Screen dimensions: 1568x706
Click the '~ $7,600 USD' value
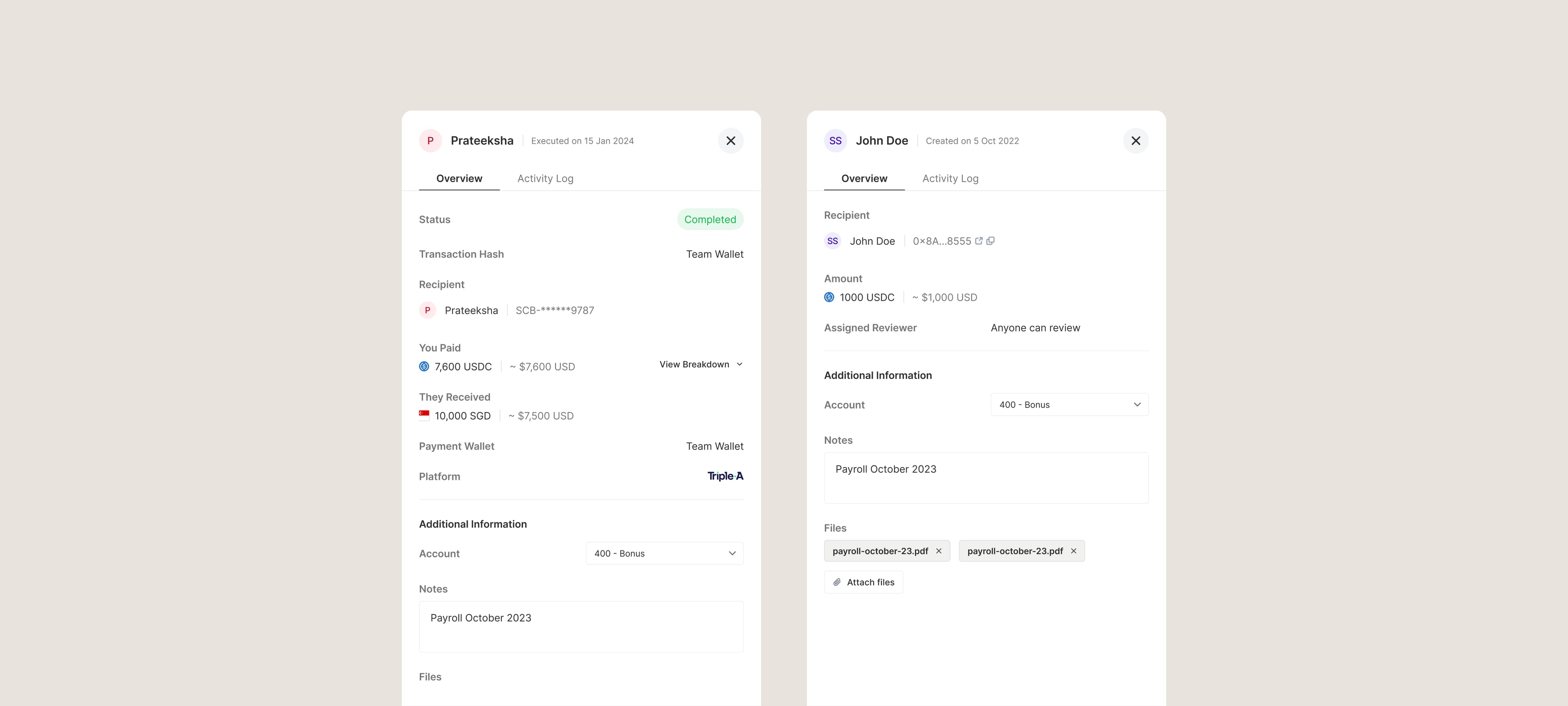tap(542, 367)
